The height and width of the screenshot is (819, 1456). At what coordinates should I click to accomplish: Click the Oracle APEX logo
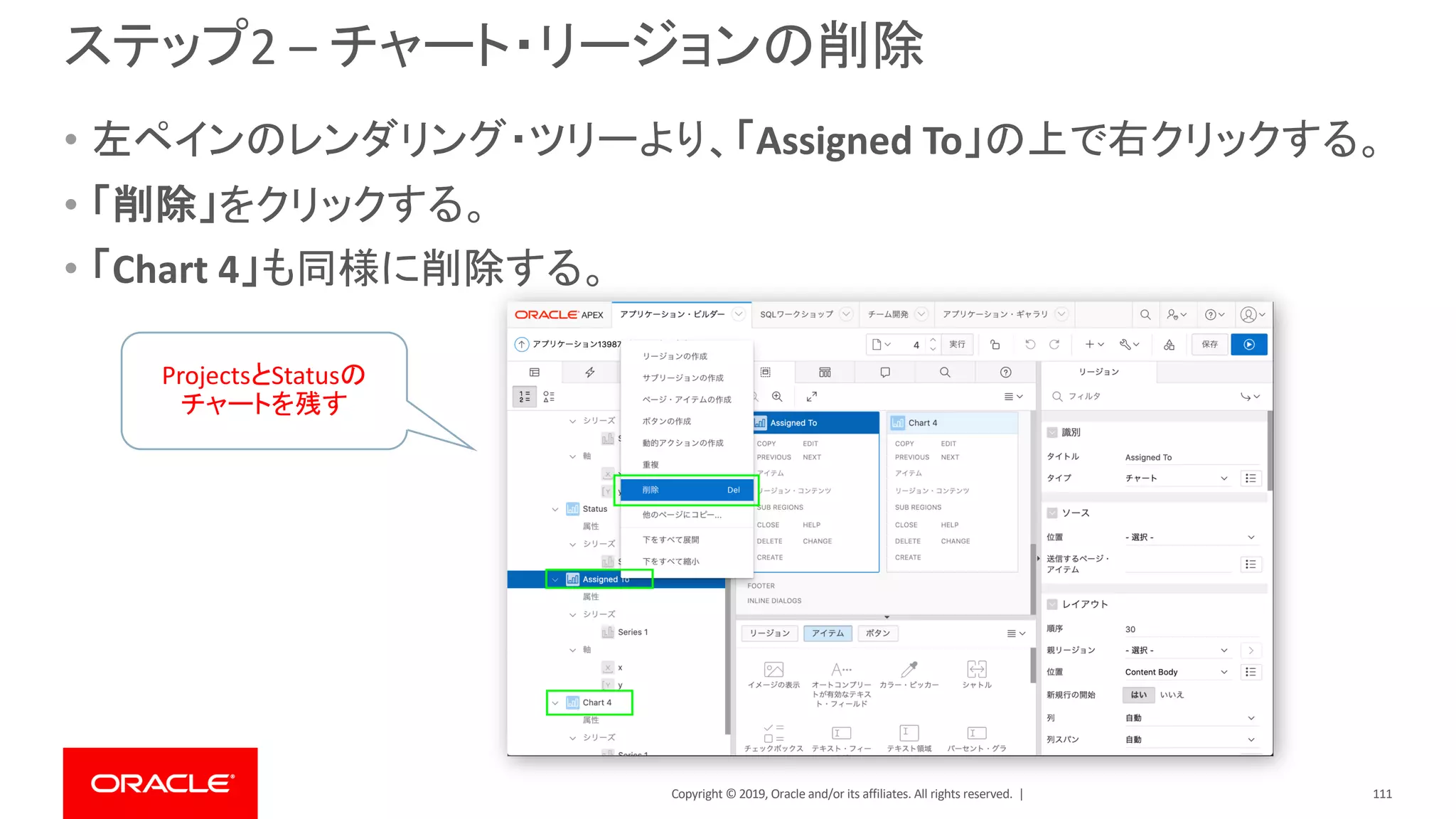tap(559, 314)
